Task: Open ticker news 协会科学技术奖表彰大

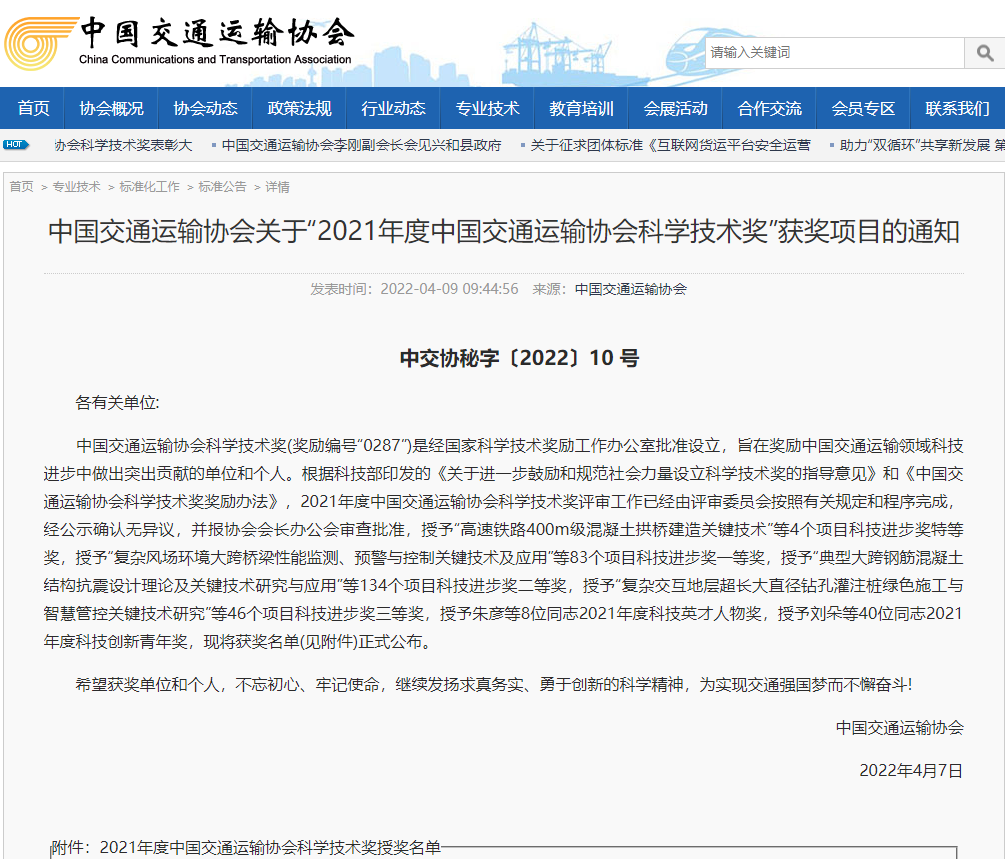Action: 123,146
